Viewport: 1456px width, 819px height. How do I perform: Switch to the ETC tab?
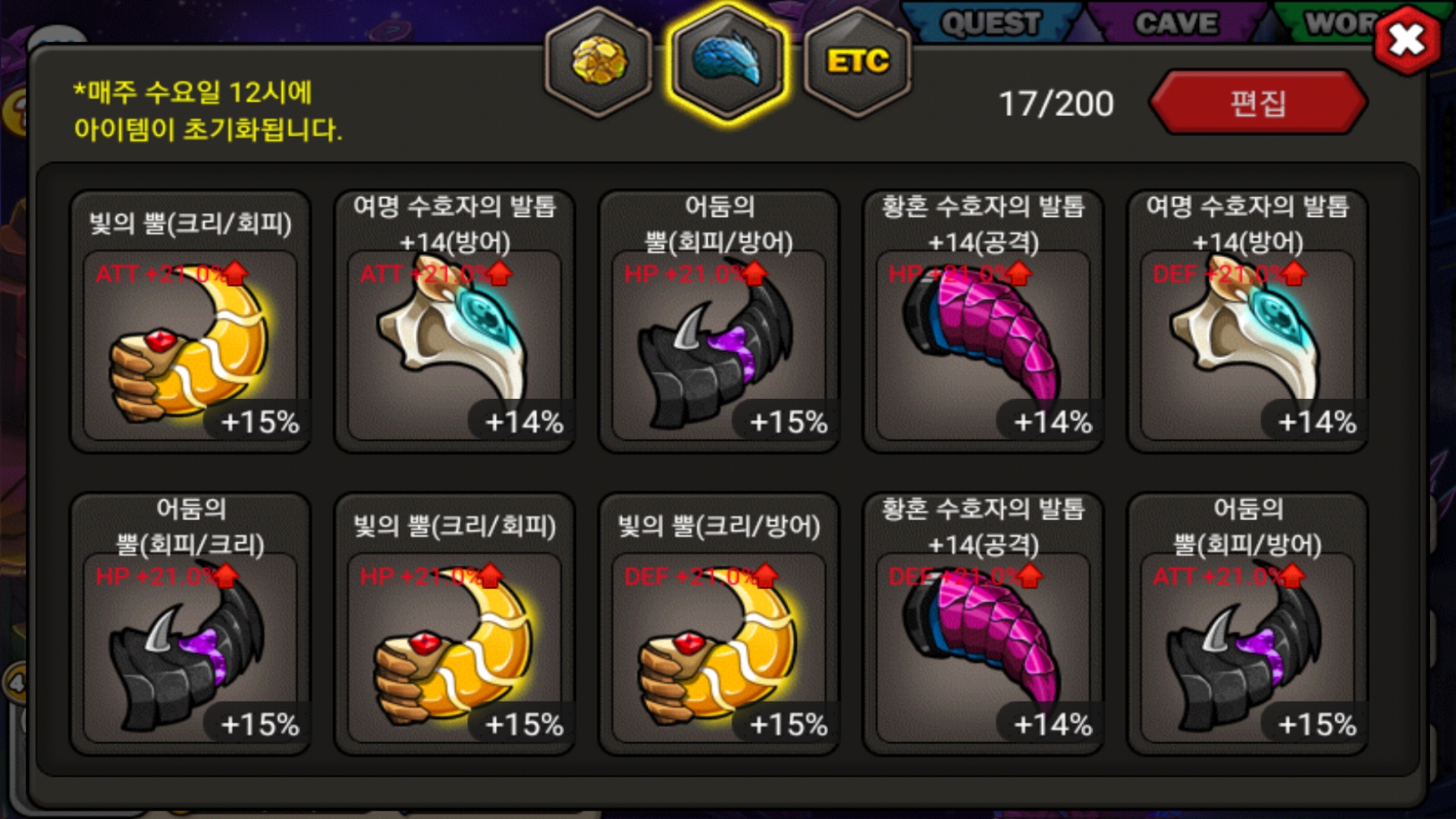[857, 62]
